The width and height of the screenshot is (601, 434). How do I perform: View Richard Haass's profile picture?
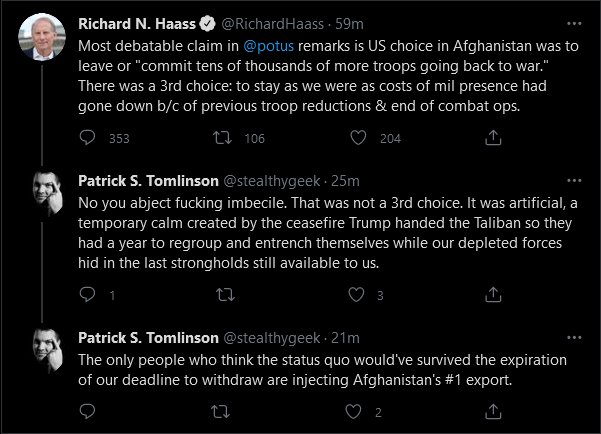pos(42,37)
